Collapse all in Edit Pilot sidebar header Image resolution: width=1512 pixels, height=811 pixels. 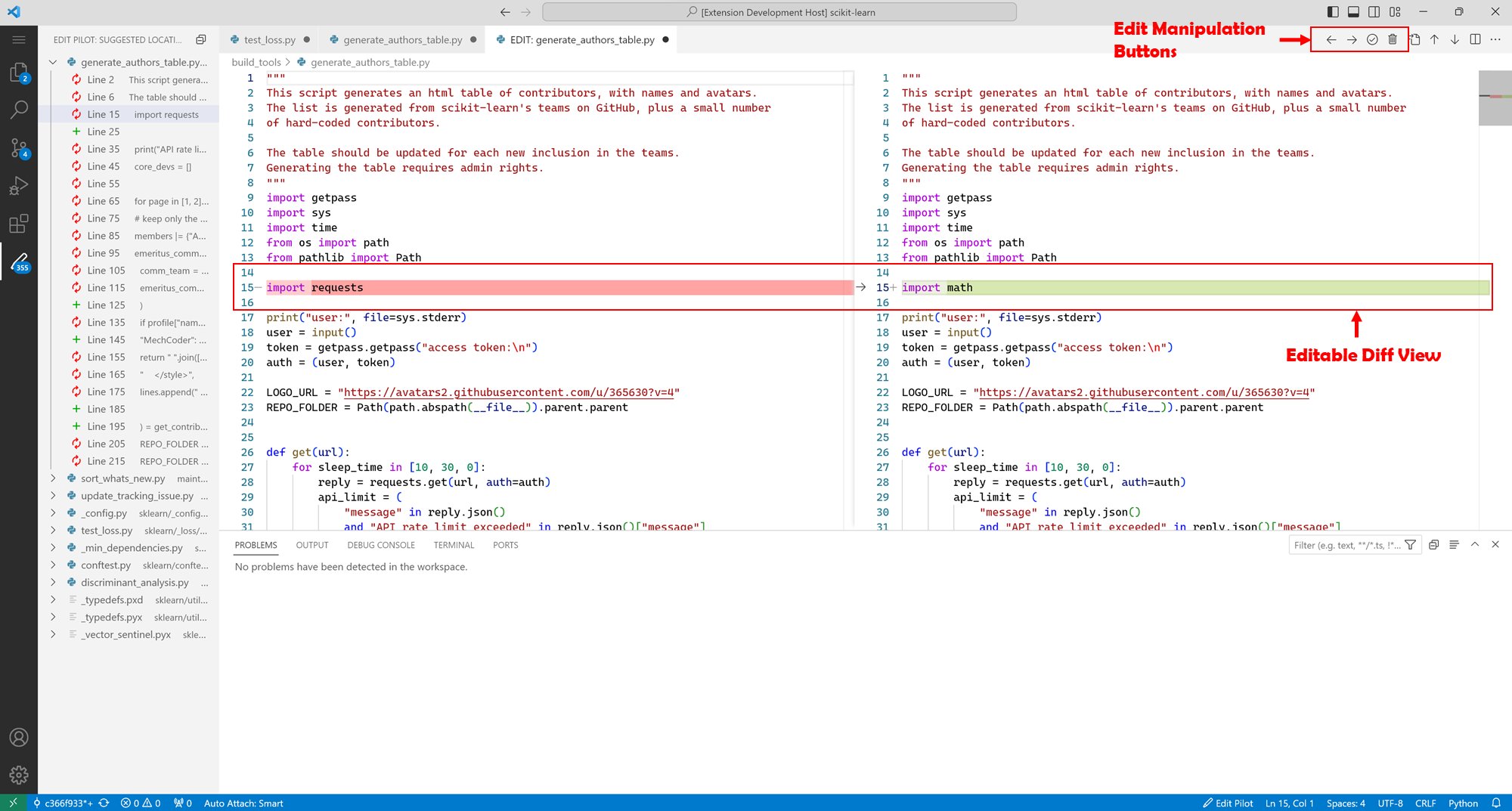coord(201,39)
